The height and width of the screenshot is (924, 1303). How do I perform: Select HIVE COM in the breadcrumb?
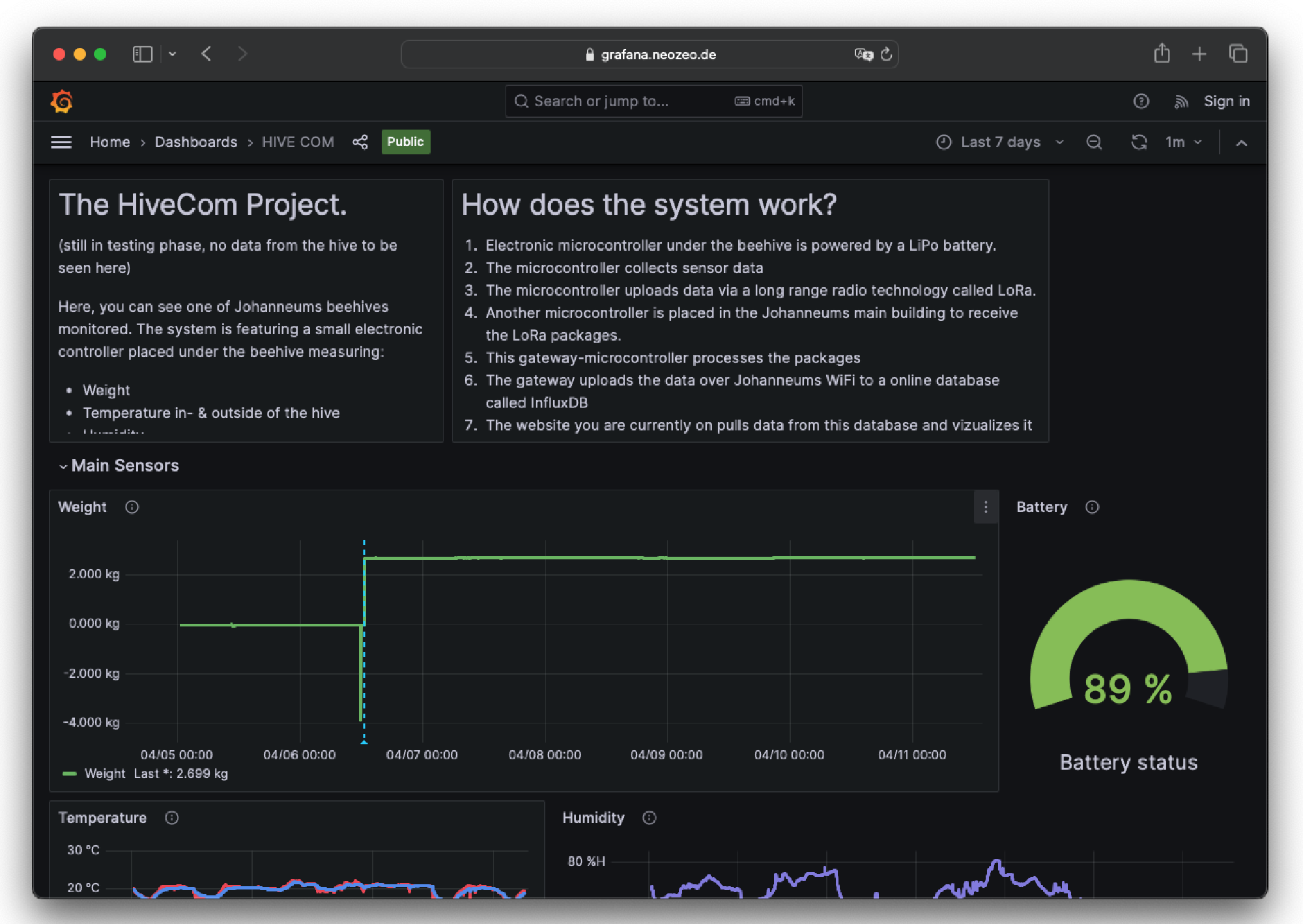tap(297, 142)
